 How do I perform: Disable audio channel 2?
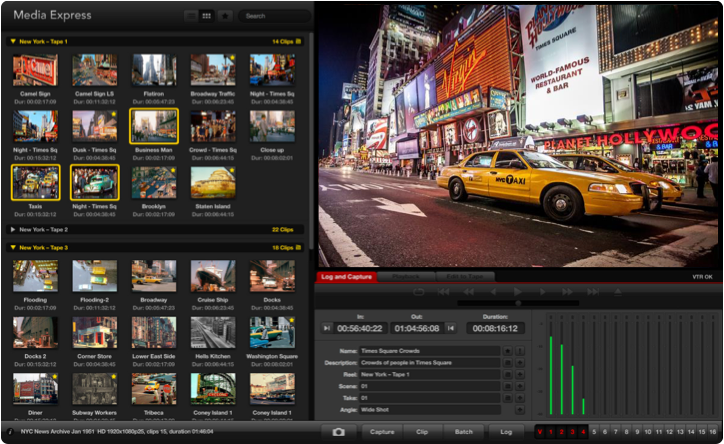point(561,432)
